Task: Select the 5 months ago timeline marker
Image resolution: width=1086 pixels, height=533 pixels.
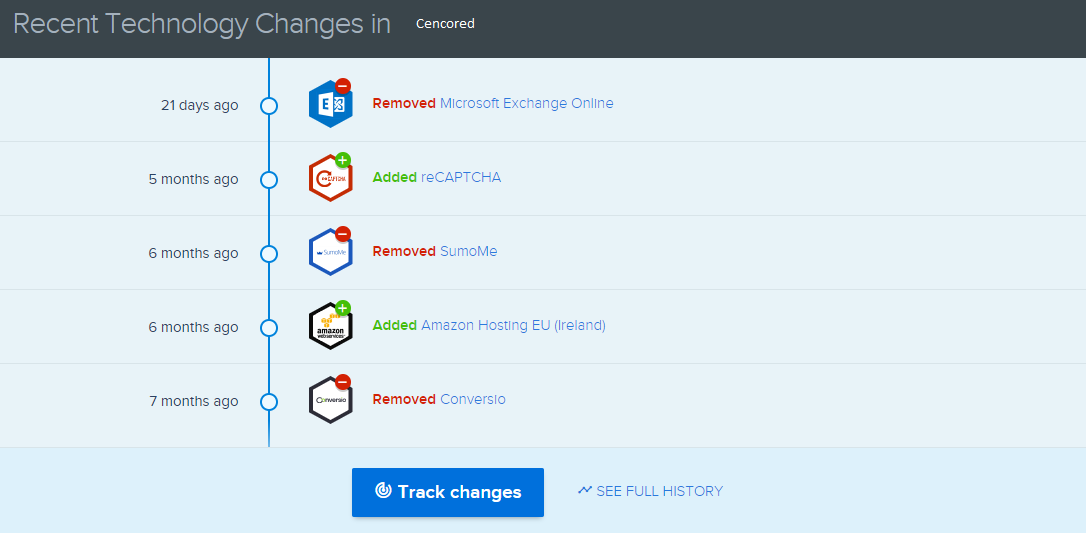Action: (x=268, y=179)
